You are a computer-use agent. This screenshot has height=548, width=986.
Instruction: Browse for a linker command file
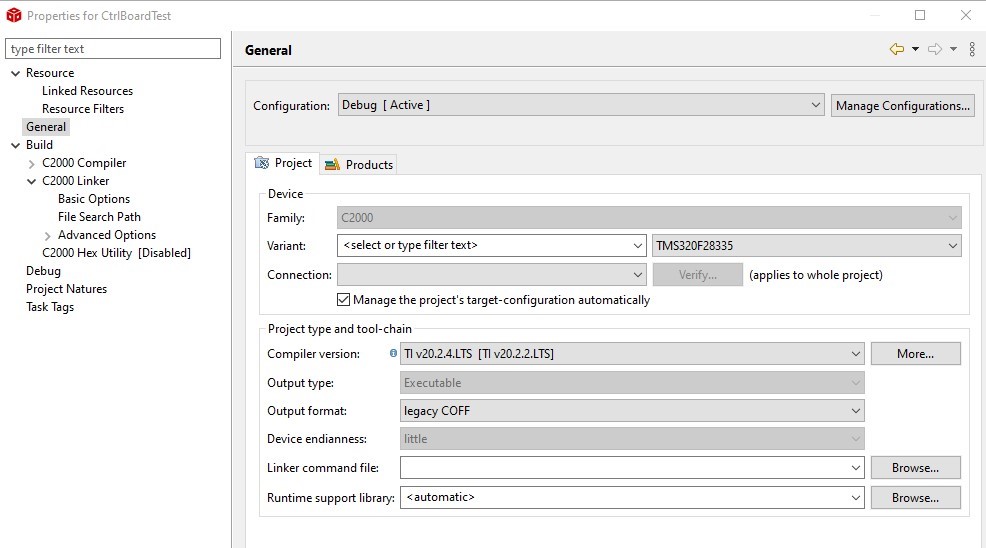(915, 467)
